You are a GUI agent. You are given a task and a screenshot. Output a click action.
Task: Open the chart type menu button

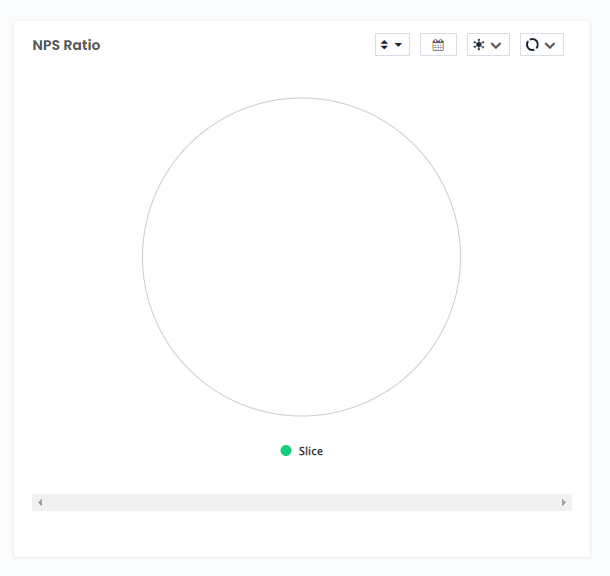541,45
